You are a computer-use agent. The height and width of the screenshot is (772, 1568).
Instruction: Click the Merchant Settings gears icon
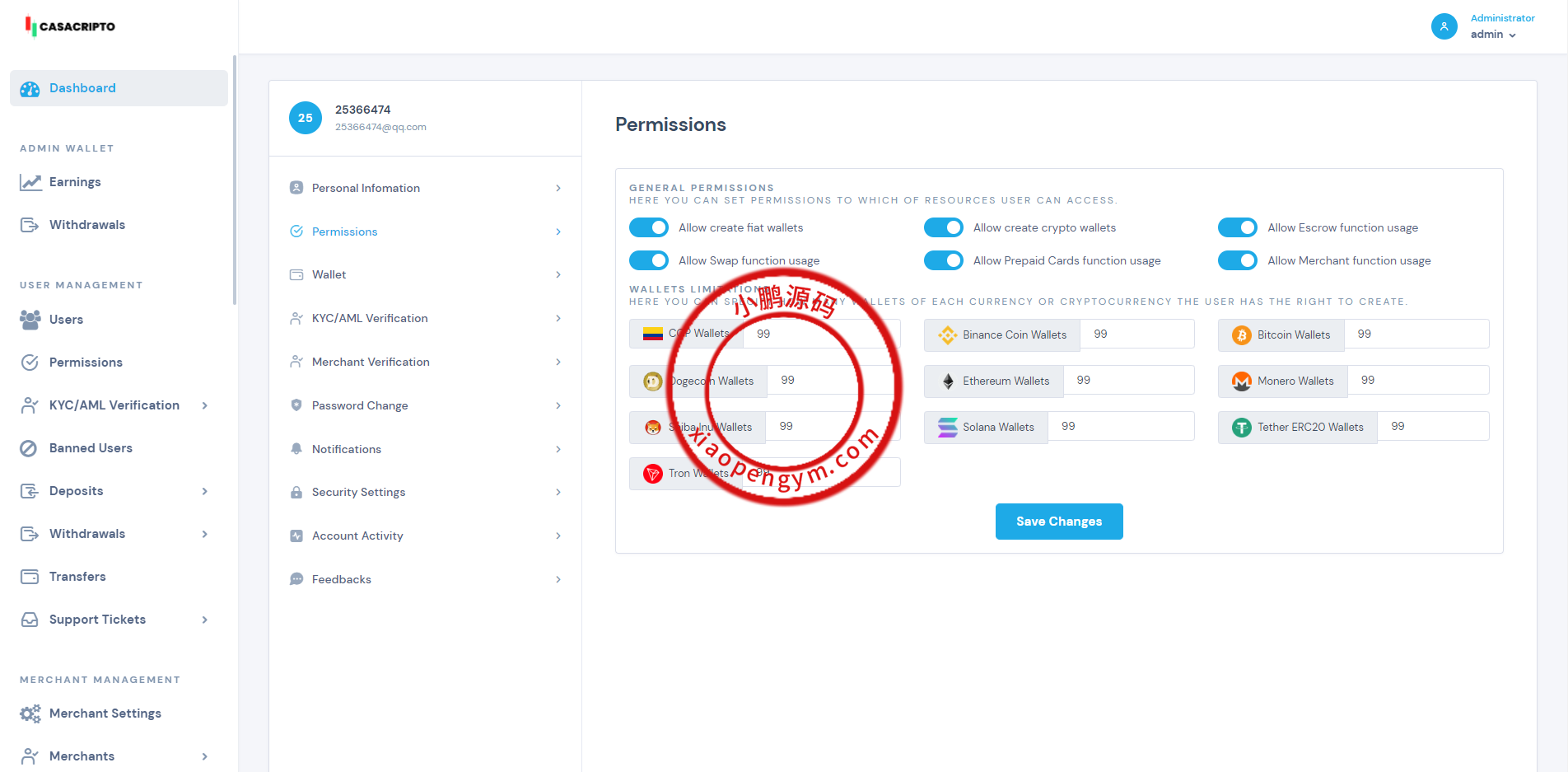point(30,714)
